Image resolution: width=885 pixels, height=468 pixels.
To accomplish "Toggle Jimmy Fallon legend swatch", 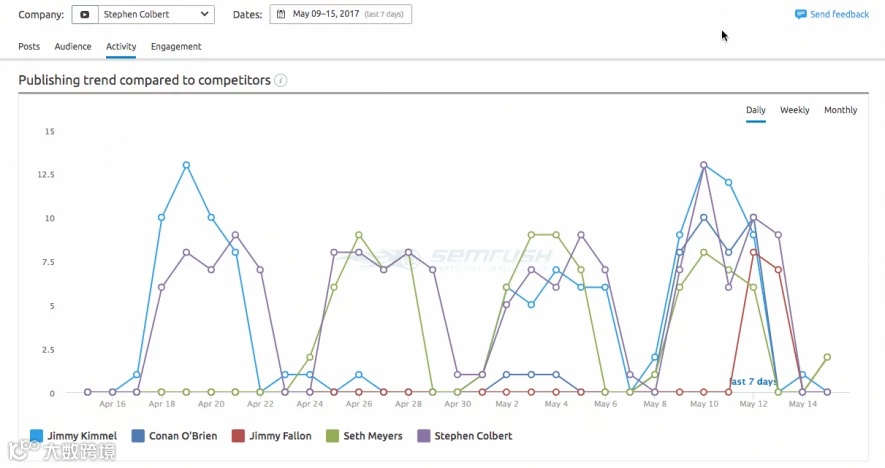I will (238, 436).
